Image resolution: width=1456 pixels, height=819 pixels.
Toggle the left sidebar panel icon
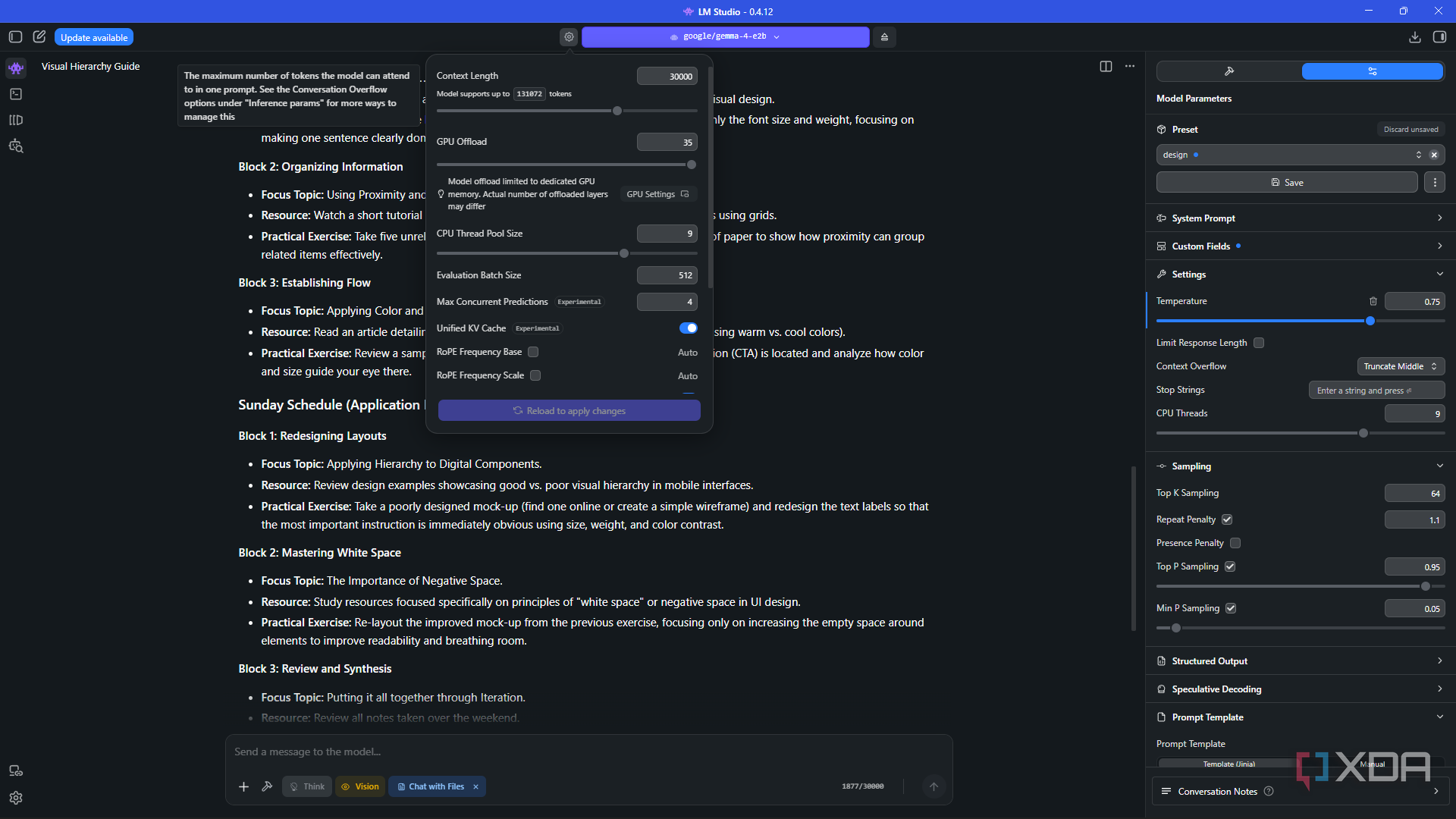[15, 37]
